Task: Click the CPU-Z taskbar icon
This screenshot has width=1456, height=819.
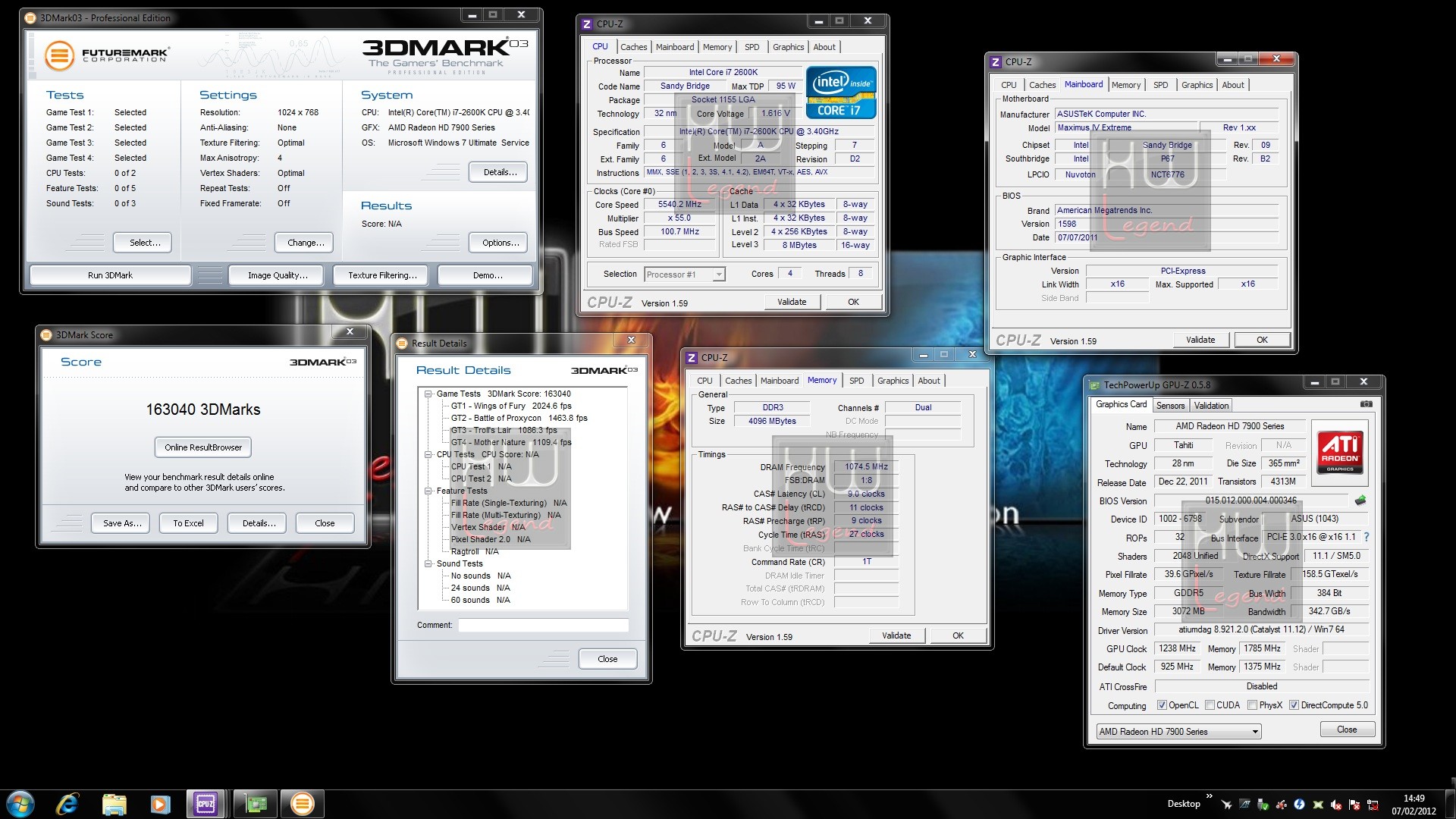Action: (x=206, y=804)
